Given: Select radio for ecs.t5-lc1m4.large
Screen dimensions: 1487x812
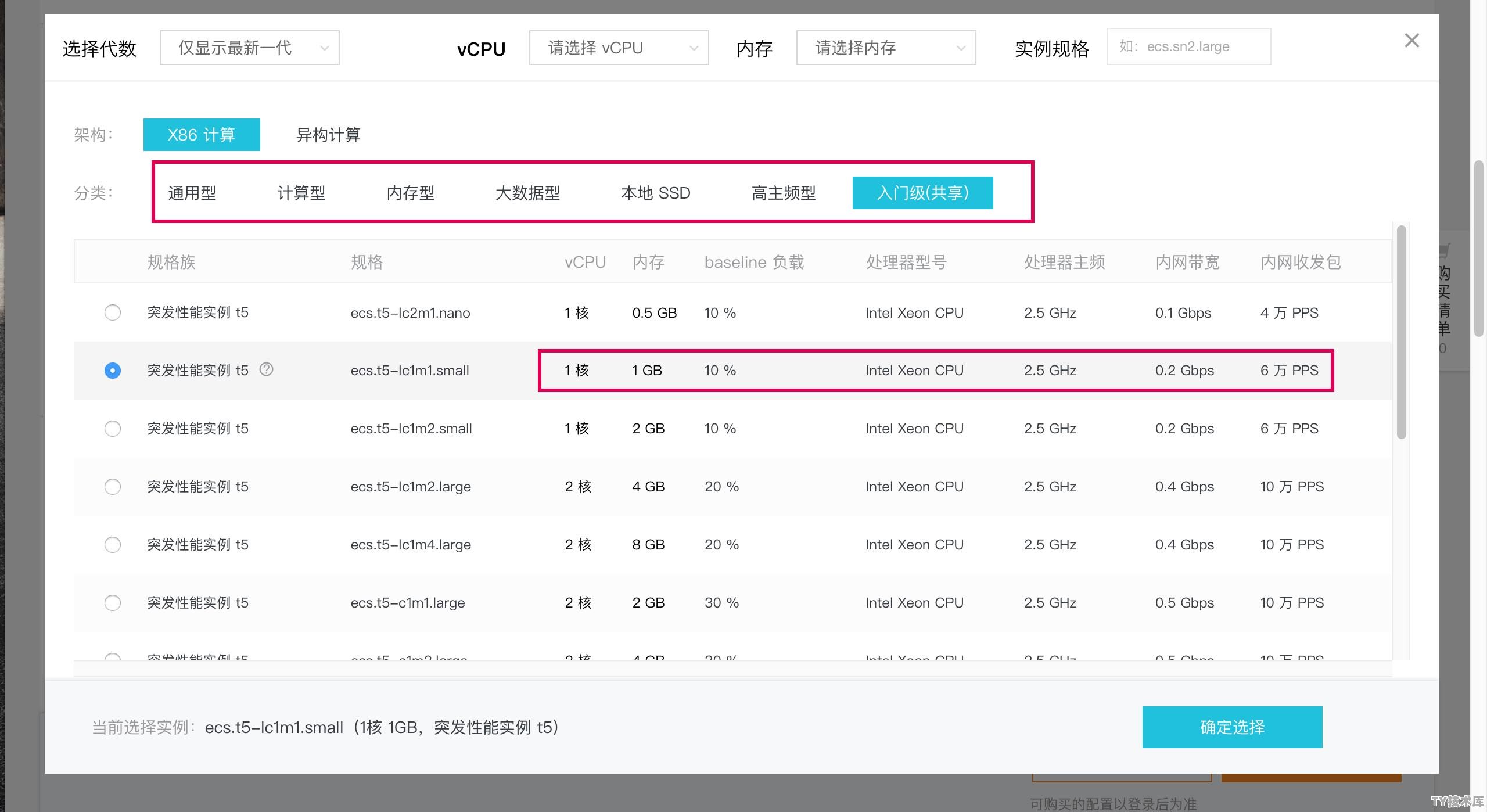Looking at the screenshot, I should click(113, 545).
